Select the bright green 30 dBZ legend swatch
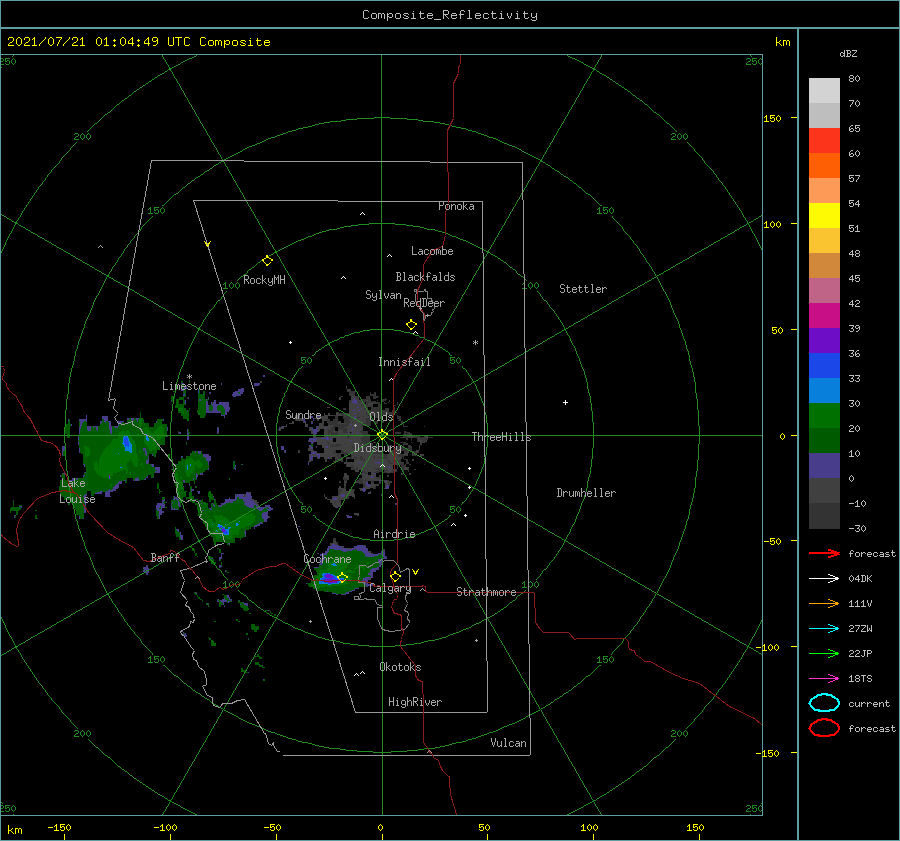 pyautogui.click(x=824, y=415)
